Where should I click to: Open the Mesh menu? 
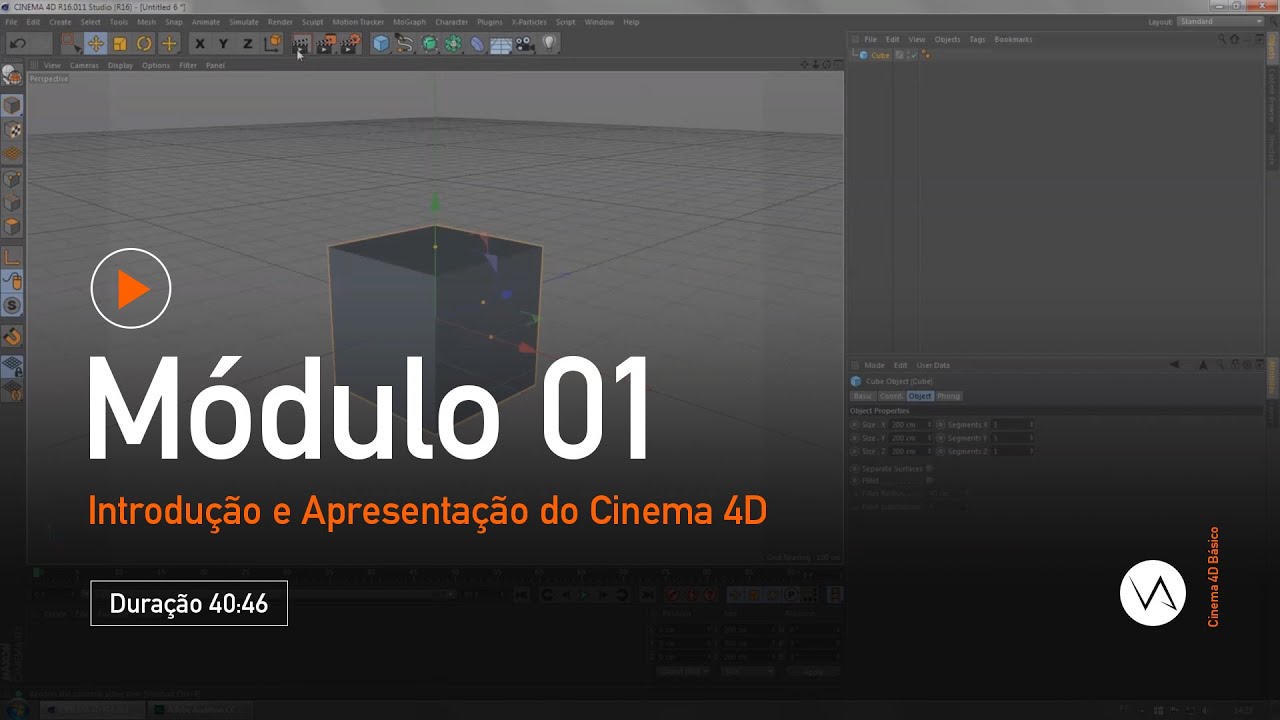146,21
